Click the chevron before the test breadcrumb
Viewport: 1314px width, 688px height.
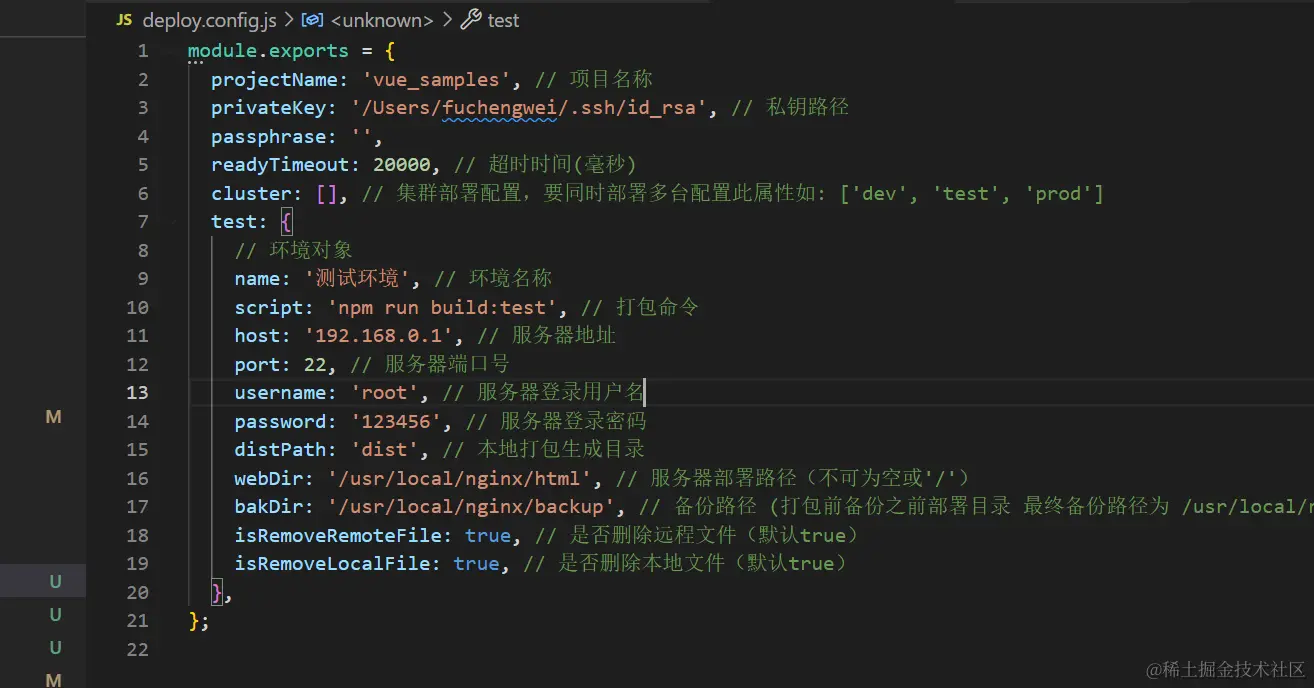tap(449, 19)
